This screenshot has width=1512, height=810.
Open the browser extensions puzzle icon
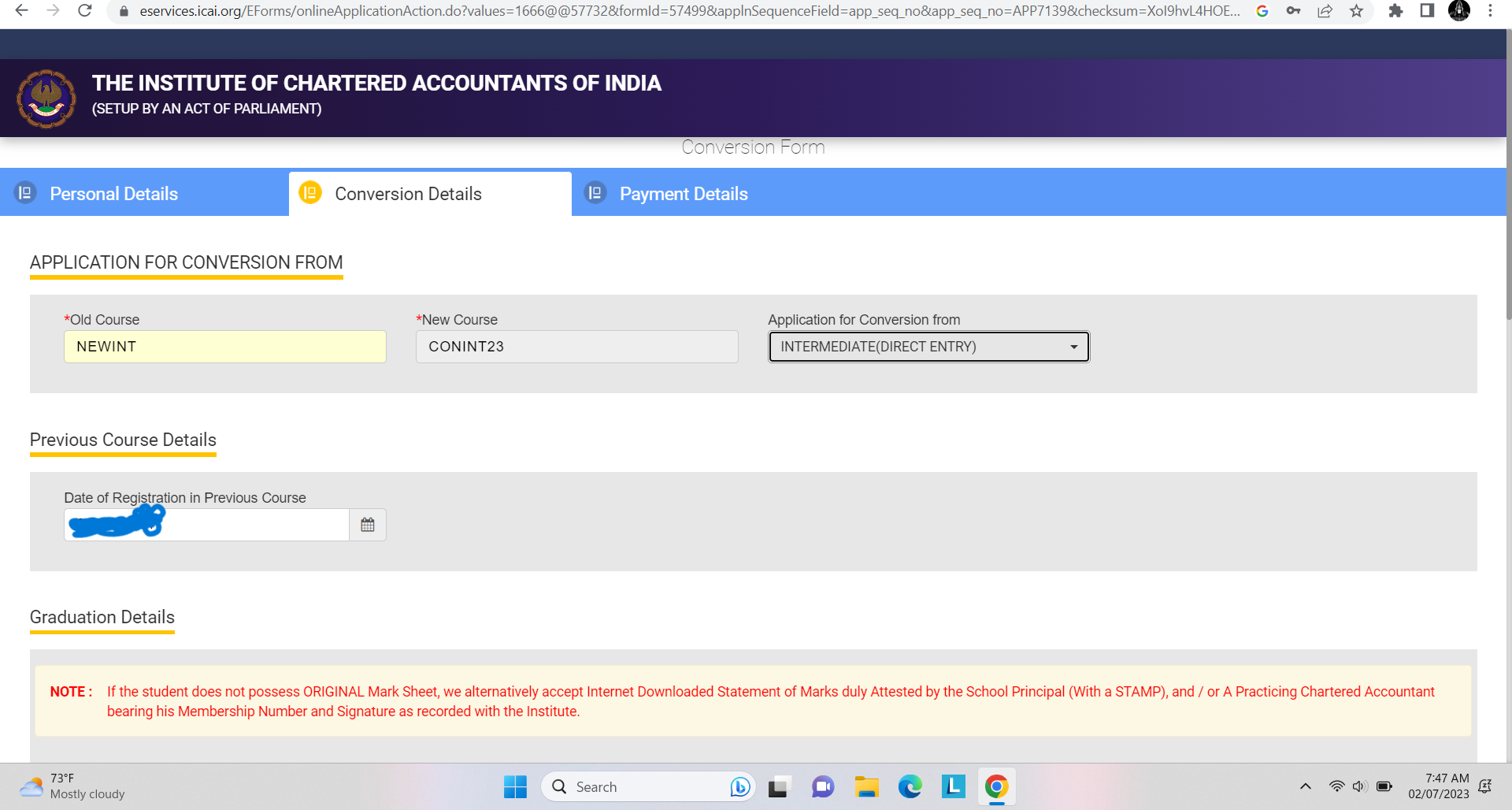[1395, 11]
